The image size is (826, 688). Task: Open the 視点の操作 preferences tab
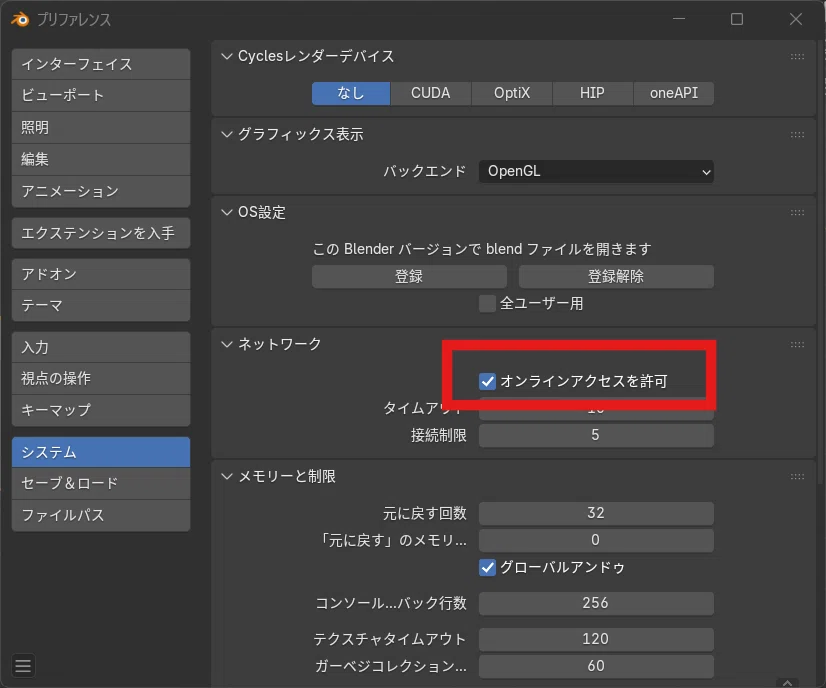click(x=101, y=378)
